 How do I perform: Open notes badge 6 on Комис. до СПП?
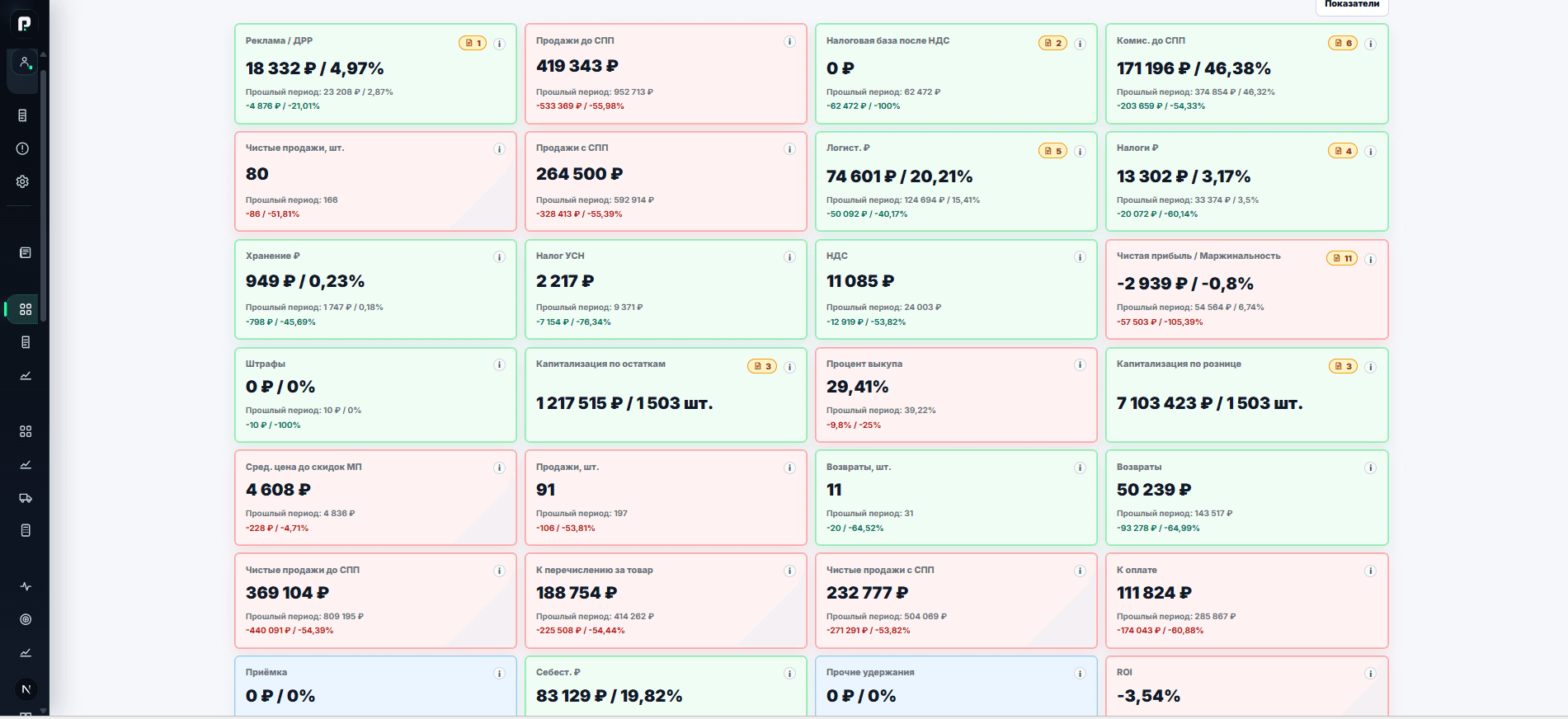coord(1342,43)
